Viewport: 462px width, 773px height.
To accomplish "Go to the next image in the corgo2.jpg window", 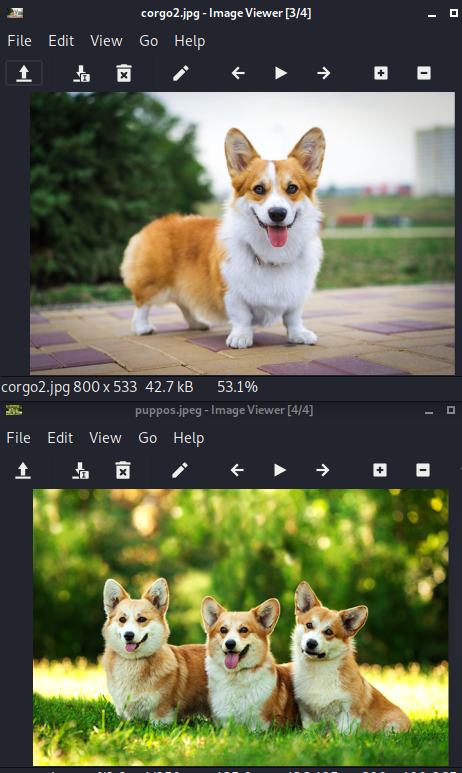I will click(x=323, y=73).
